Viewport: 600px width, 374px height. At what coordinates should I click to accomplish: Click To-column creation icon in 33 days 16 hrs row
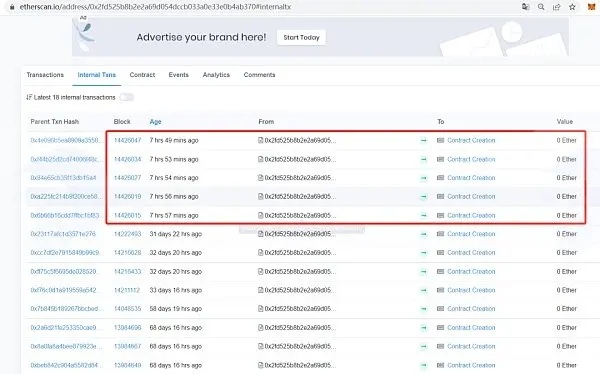tap(440, 290)
